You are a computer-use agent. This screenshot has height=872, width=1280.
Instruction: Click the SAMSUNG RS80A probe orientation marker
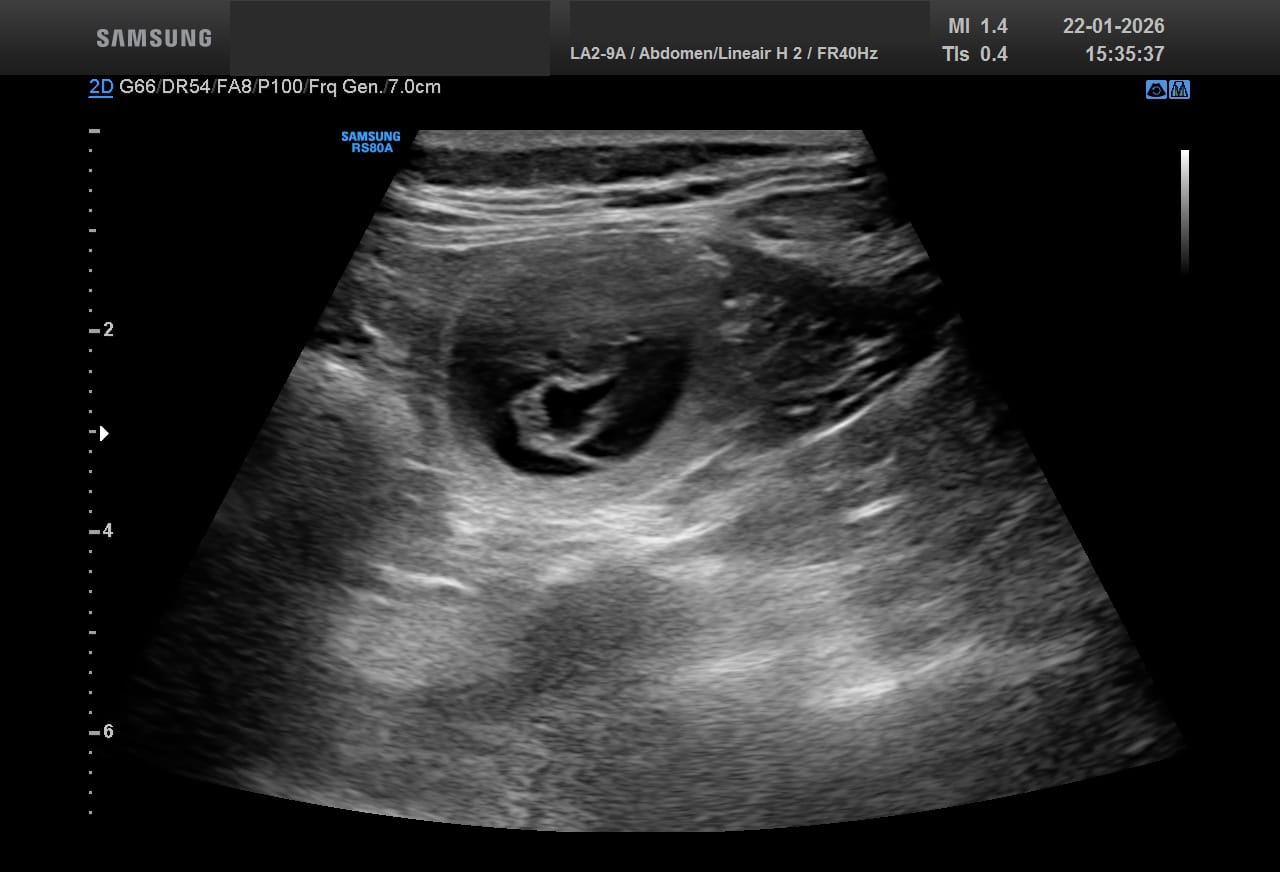click(x=370, y=142)
